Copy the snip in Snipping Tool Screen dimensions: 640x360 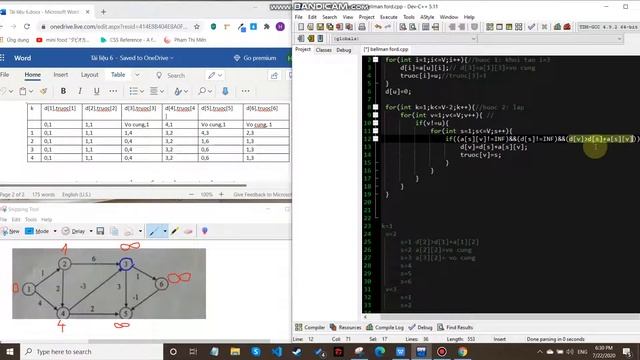pyautogui.click(x=114, y=231)
